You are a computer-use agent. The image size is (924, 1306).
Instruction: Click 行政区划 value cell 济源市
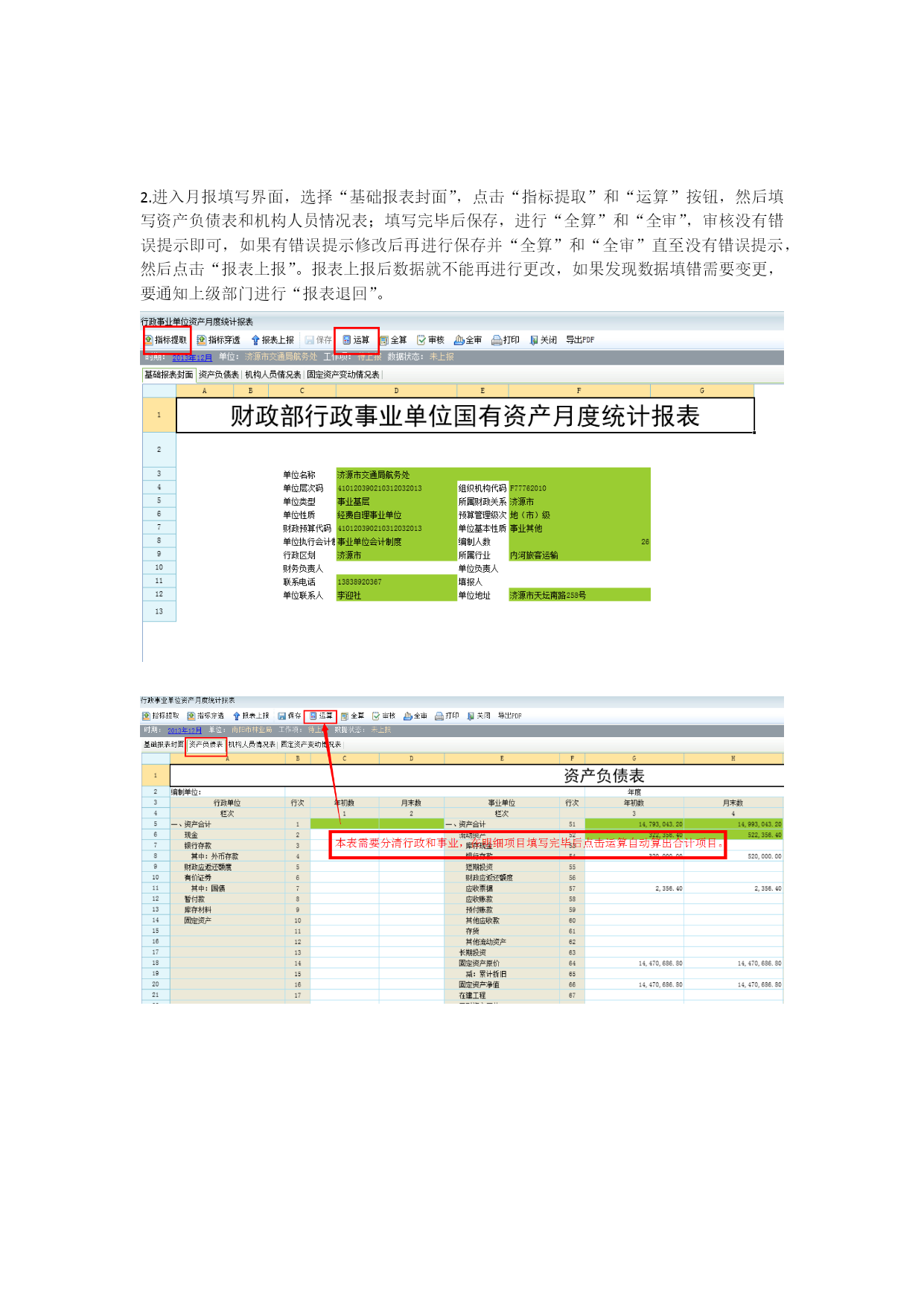click(x=396, y=555)
